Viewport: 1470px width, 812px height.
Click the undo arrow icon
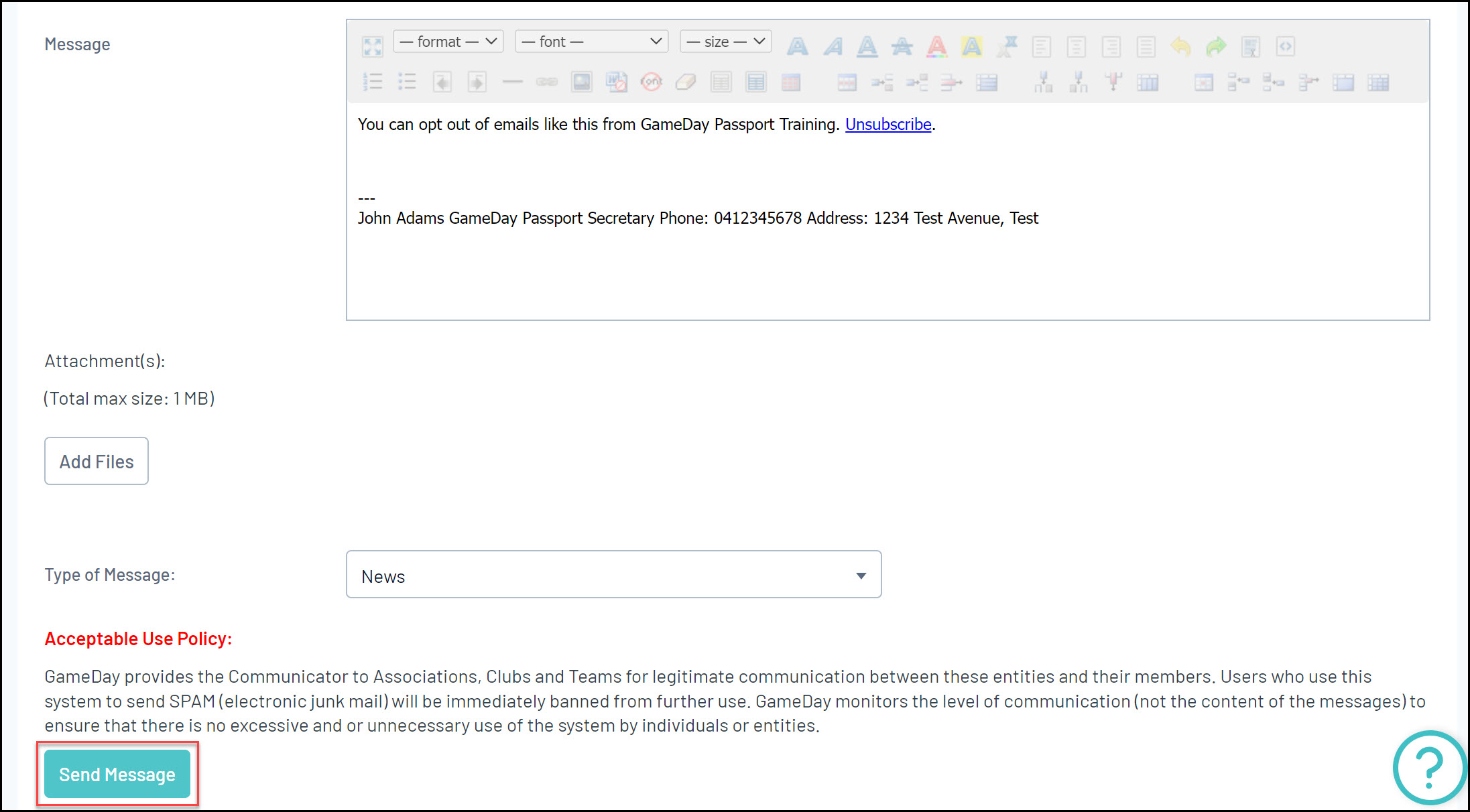pos(1180,46)
